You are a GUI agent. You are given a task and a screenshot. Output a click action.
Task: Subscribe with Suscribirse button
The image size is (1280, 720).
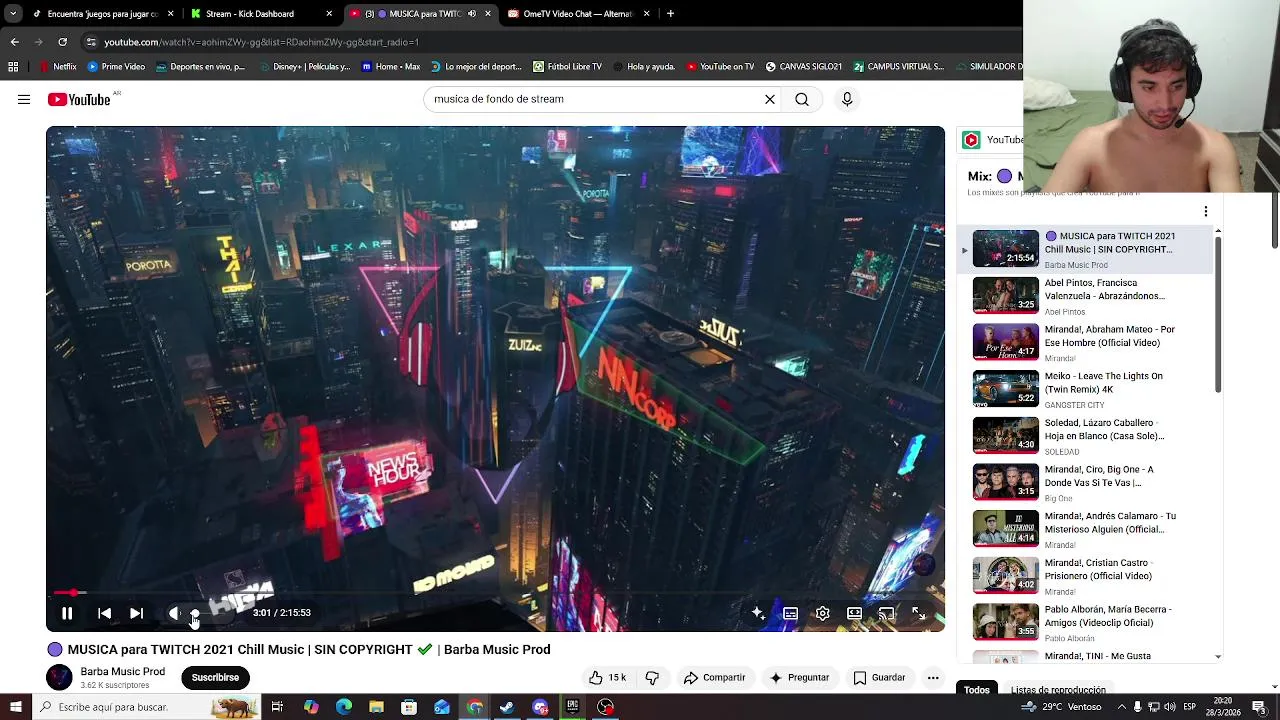215,677
